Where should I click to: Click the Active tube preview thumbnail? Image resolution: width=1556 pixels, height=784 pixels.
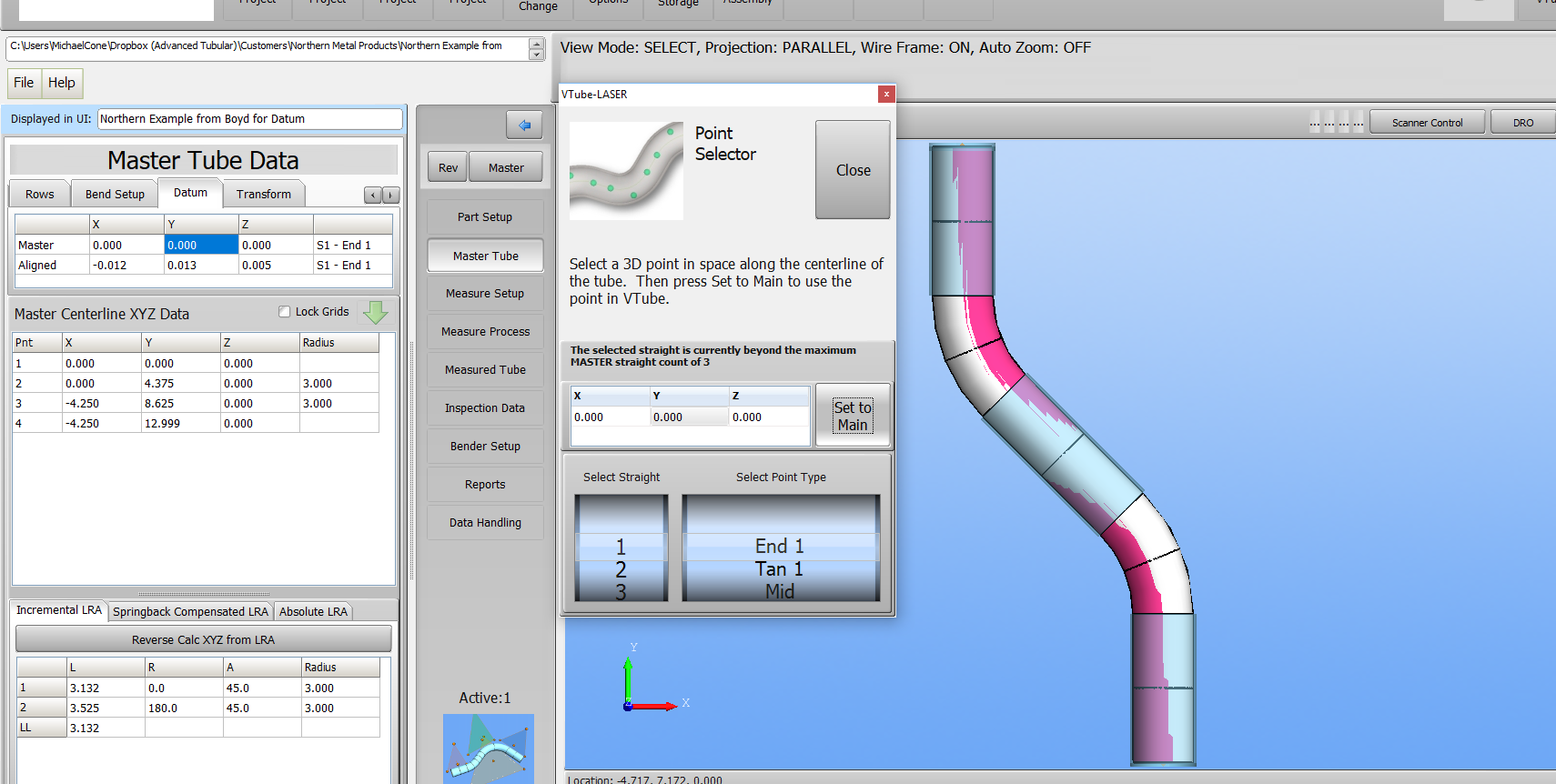(489, 749)
